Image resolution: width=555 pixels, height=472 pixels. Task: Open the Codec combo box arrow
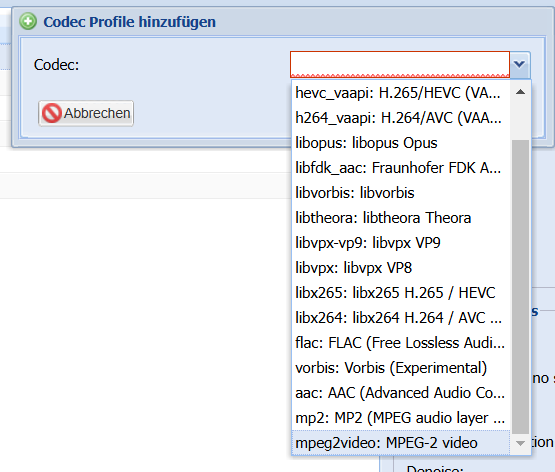click(x=519, y=64)
